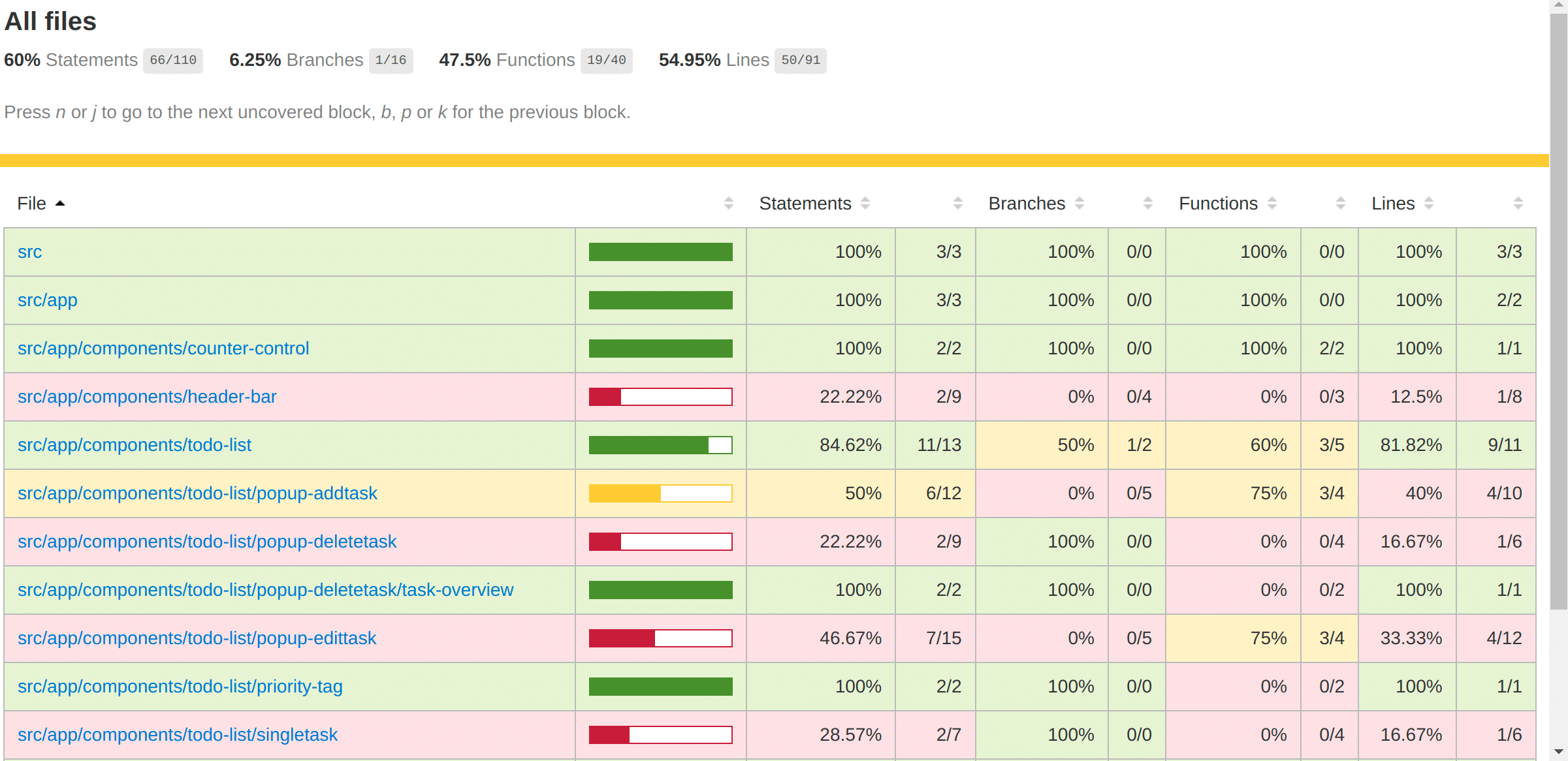Image resolution: width=1568 pixels, height=761 pixels.
Task: Open todo-list coverage report
Action: pos(135,445)
